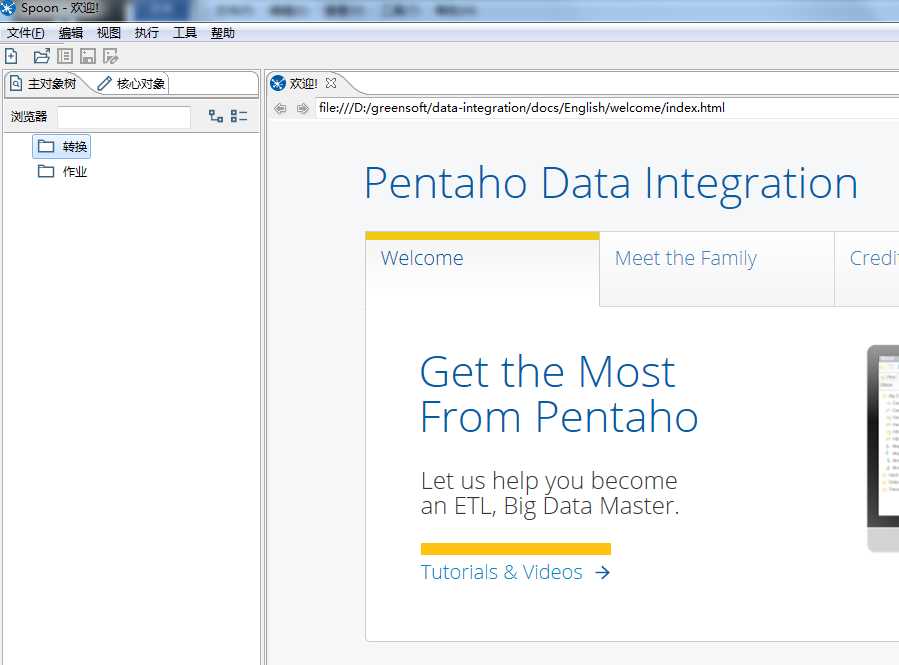Click the Spoon application icon in title bar
The height and width of the screenshot is (665, 899).
(x=8, y=8)
